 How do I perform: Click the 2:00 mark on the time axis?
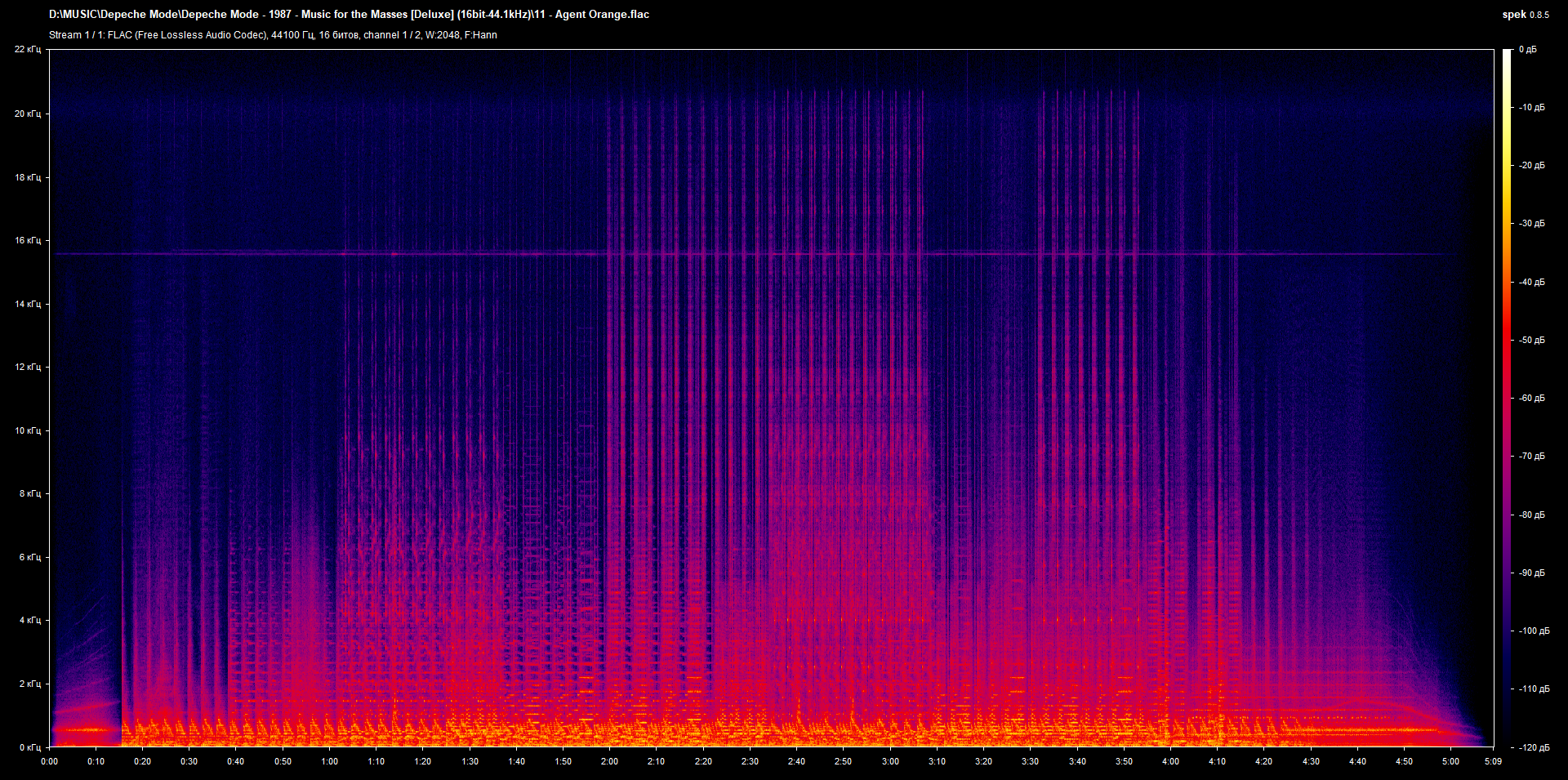609,761
